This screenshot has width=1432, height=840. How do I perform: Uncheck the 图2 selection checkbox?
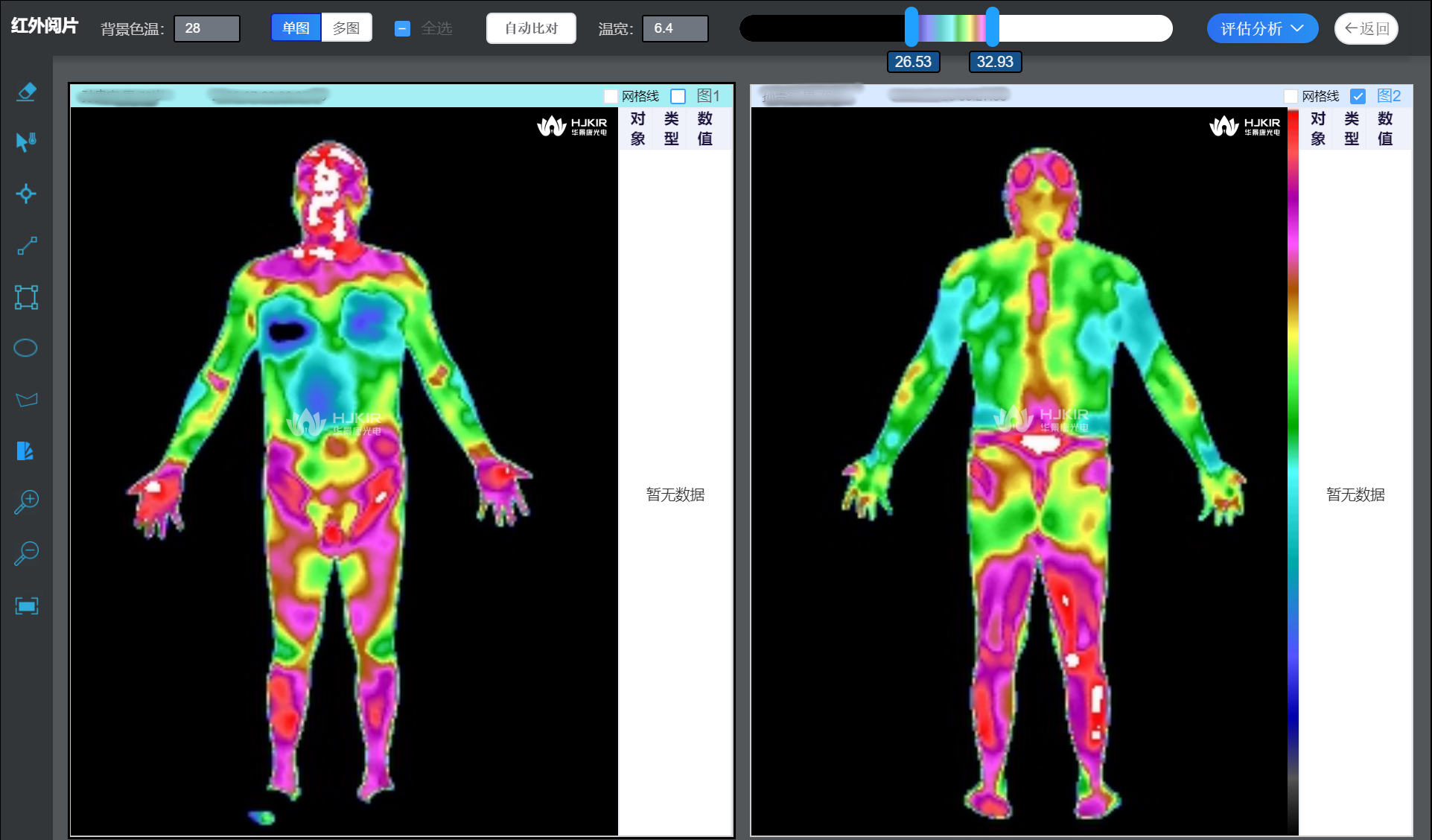[1358, 96]
